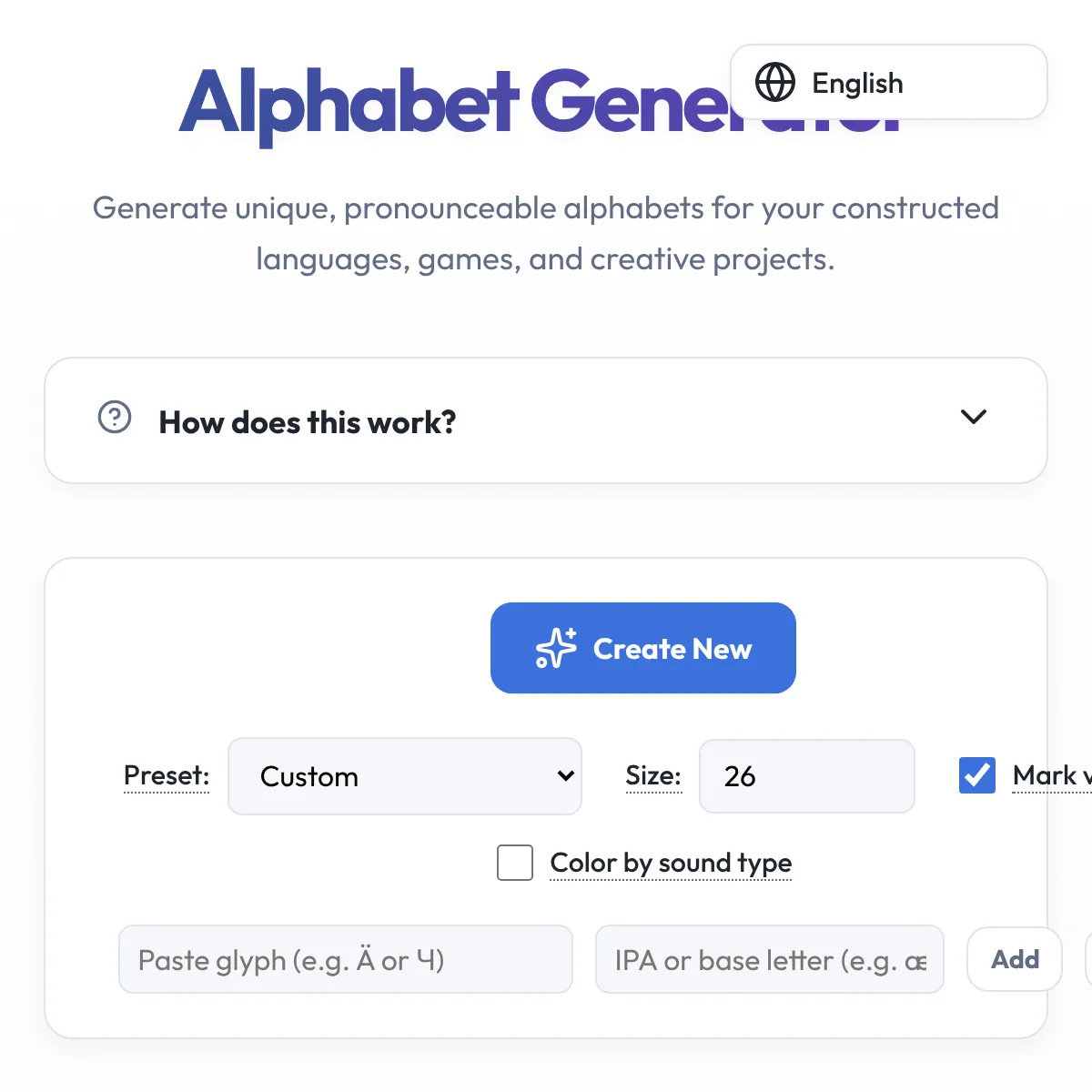Click the Mark option label text
The height and width of the screenshot is (1092, 1092).
1050,775
